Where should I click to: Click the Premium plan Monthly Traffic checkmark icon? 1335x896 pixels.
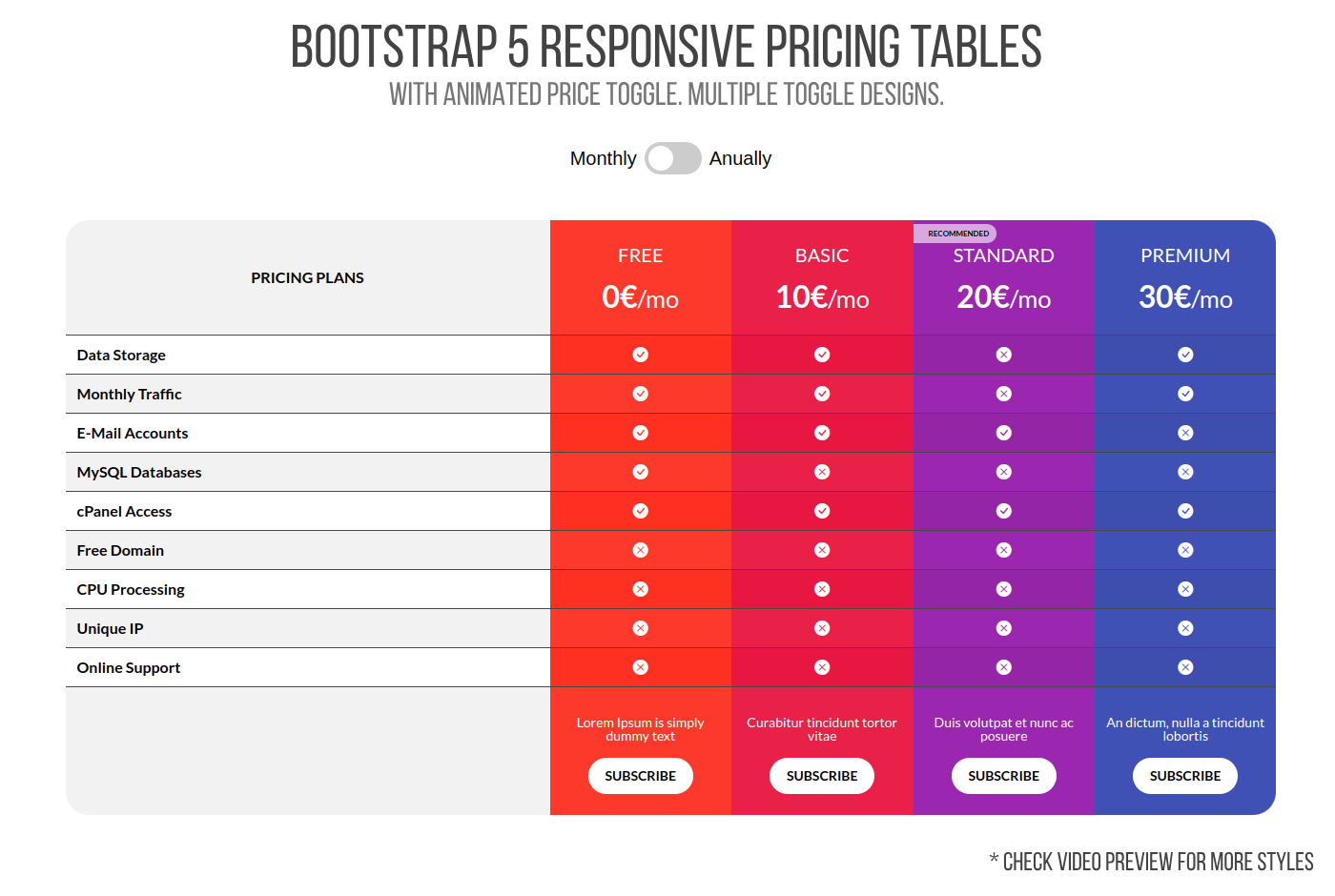click(1185, 394)
